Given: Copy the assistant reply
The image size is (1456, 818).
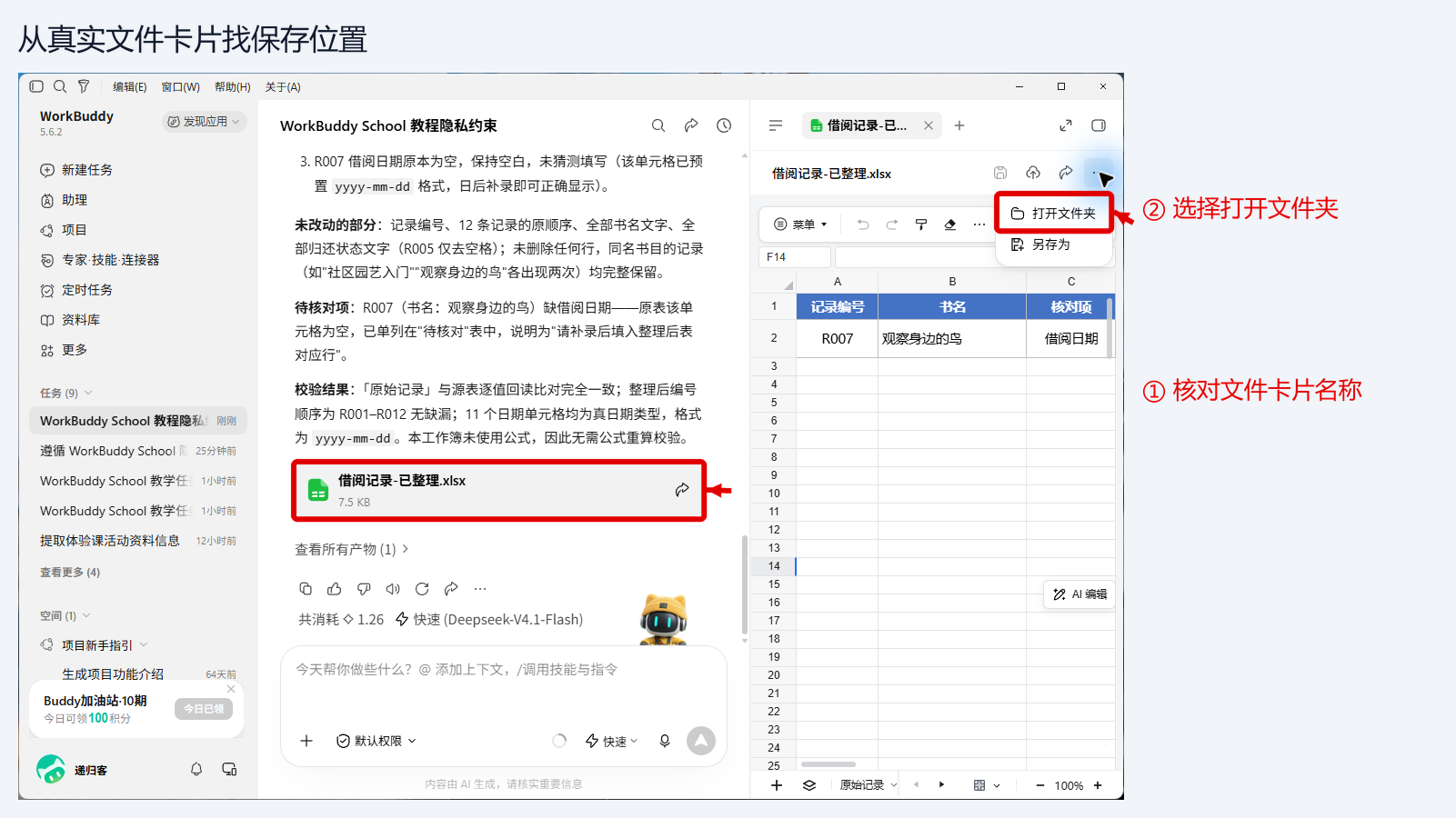Looking at the screenshot, I should click(x=306, y=589).
